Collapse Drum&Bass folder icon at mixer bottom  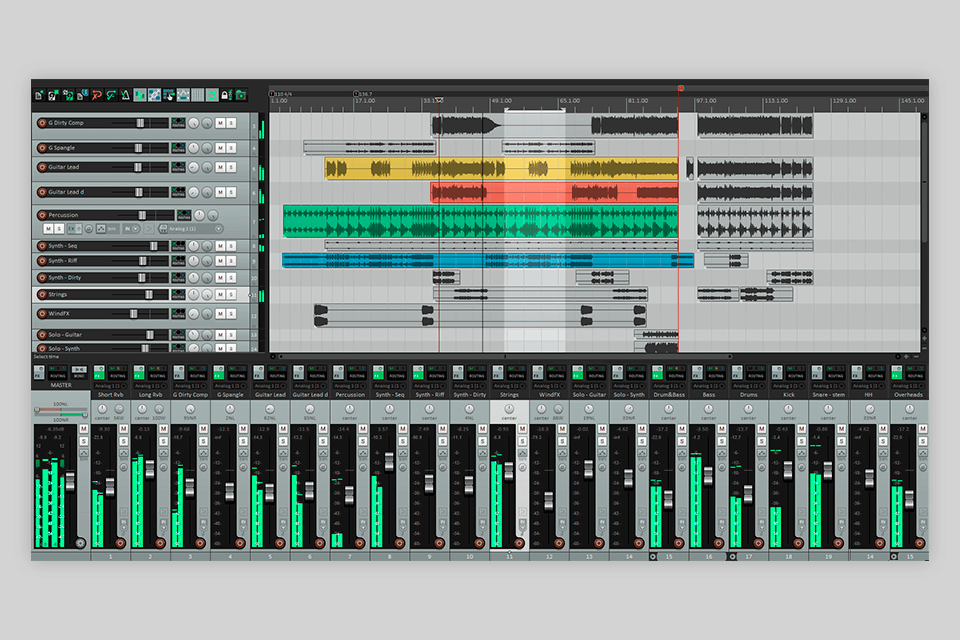coord(653,557)
